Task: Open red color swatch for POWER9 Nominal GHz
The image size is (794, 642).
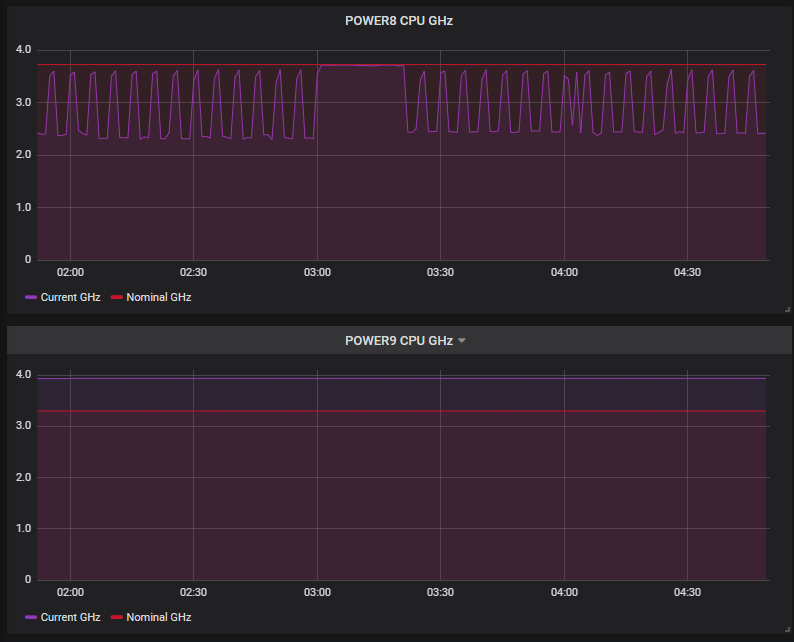Action: (x=116, y=617)
